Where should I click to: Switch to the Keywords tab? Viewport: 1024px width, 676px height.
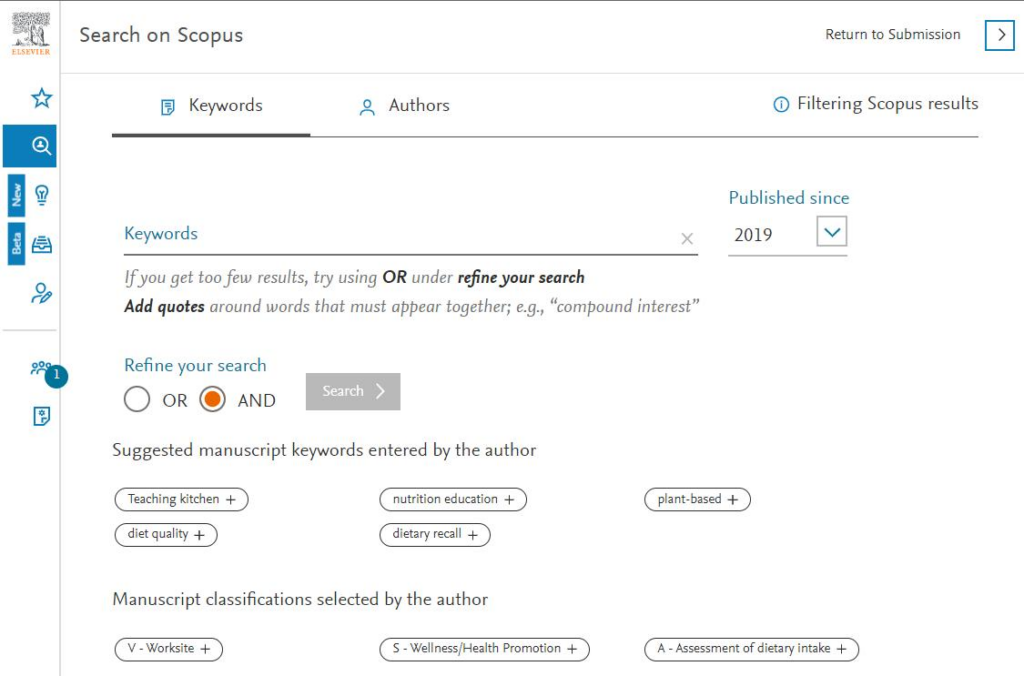212,106
